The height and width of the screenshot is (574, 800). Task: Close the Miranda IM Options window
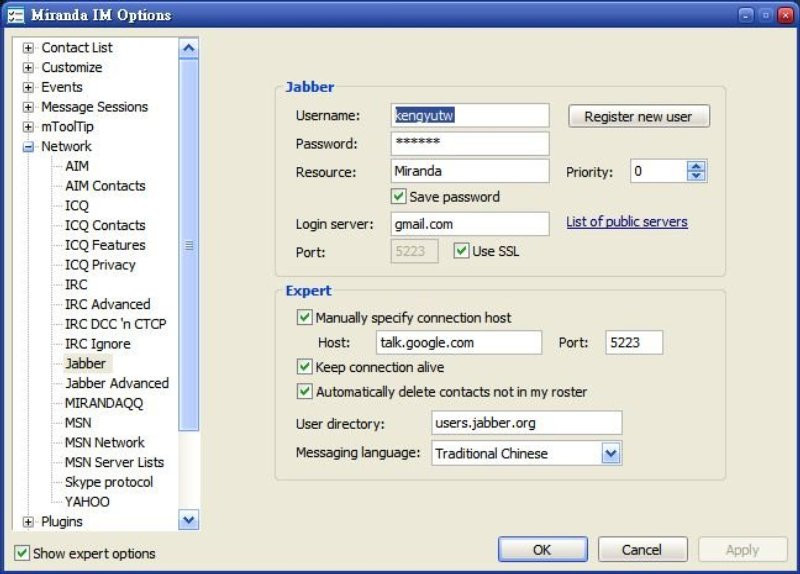point(785,15)
